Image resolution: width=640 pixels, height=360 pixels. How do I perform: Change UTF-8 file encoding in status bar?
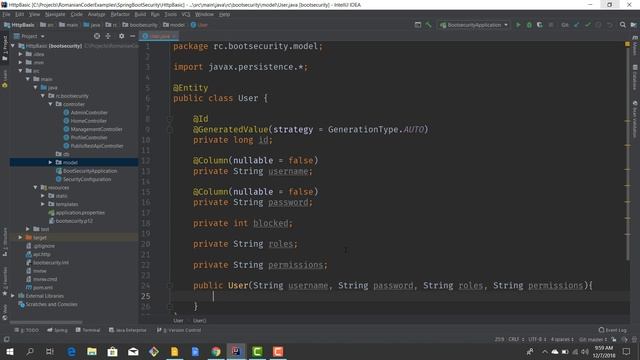click(x=537, y=339)
